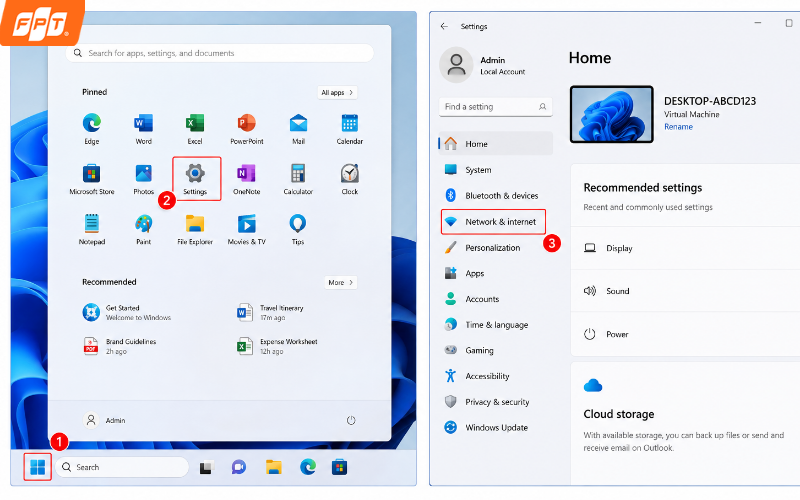Open Network & internet settings
800x500 pixels.
[x=493, y=222]
